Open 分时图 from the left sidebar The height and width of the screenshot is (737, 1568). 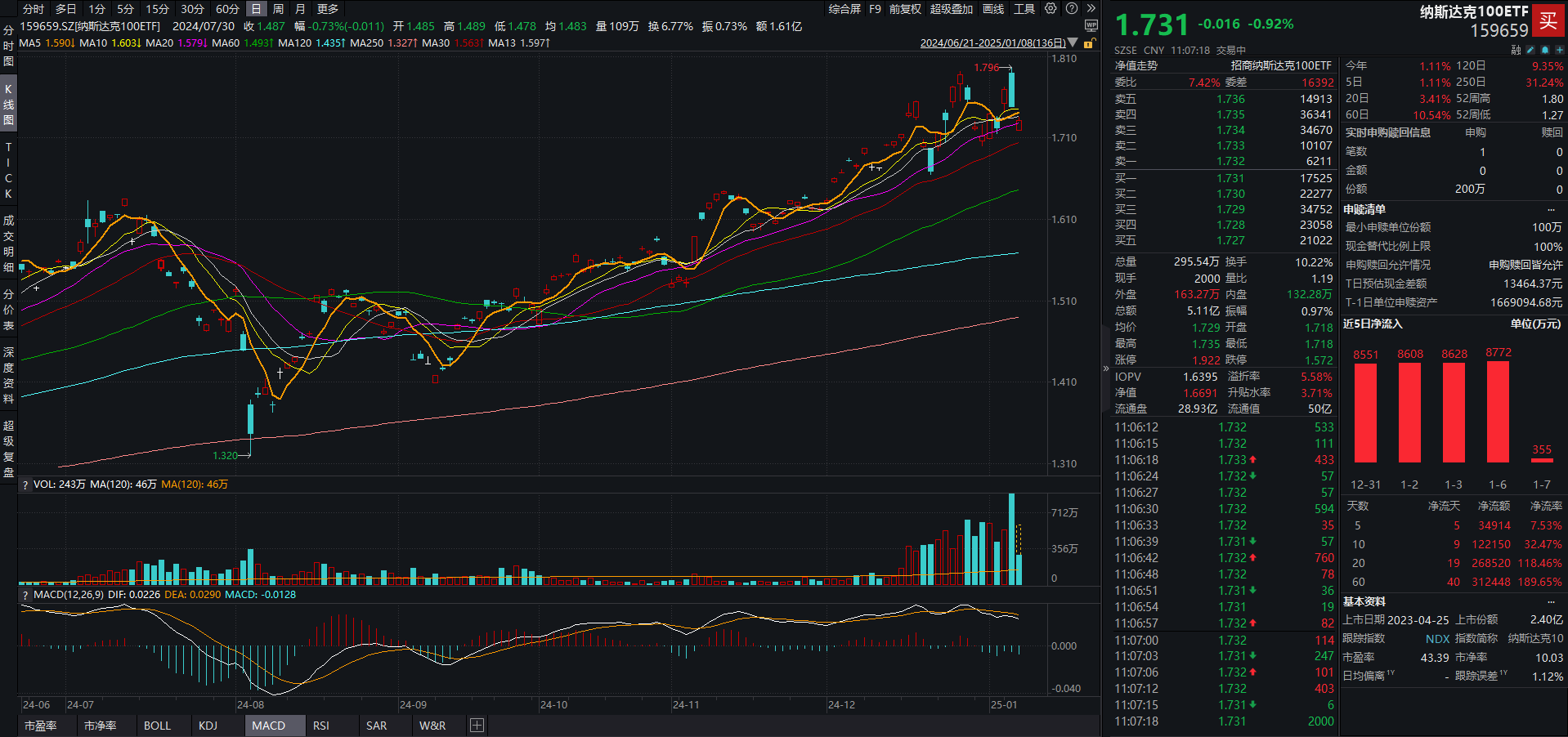click(8, 46)
